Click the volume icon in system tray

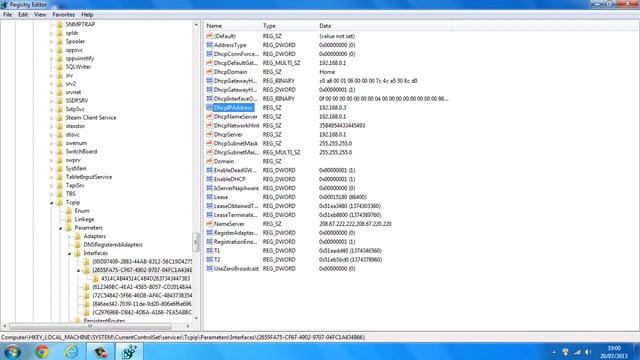coord(588,352)
